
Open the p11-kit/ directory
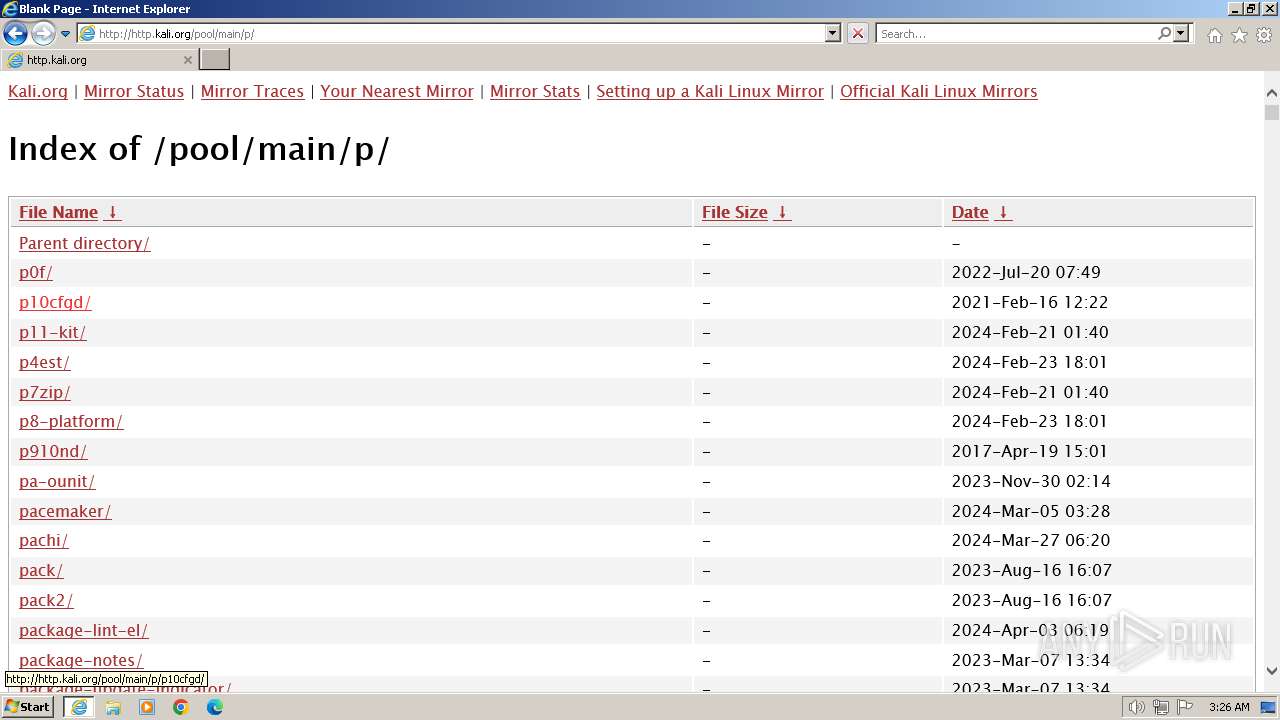coord(52,332)
